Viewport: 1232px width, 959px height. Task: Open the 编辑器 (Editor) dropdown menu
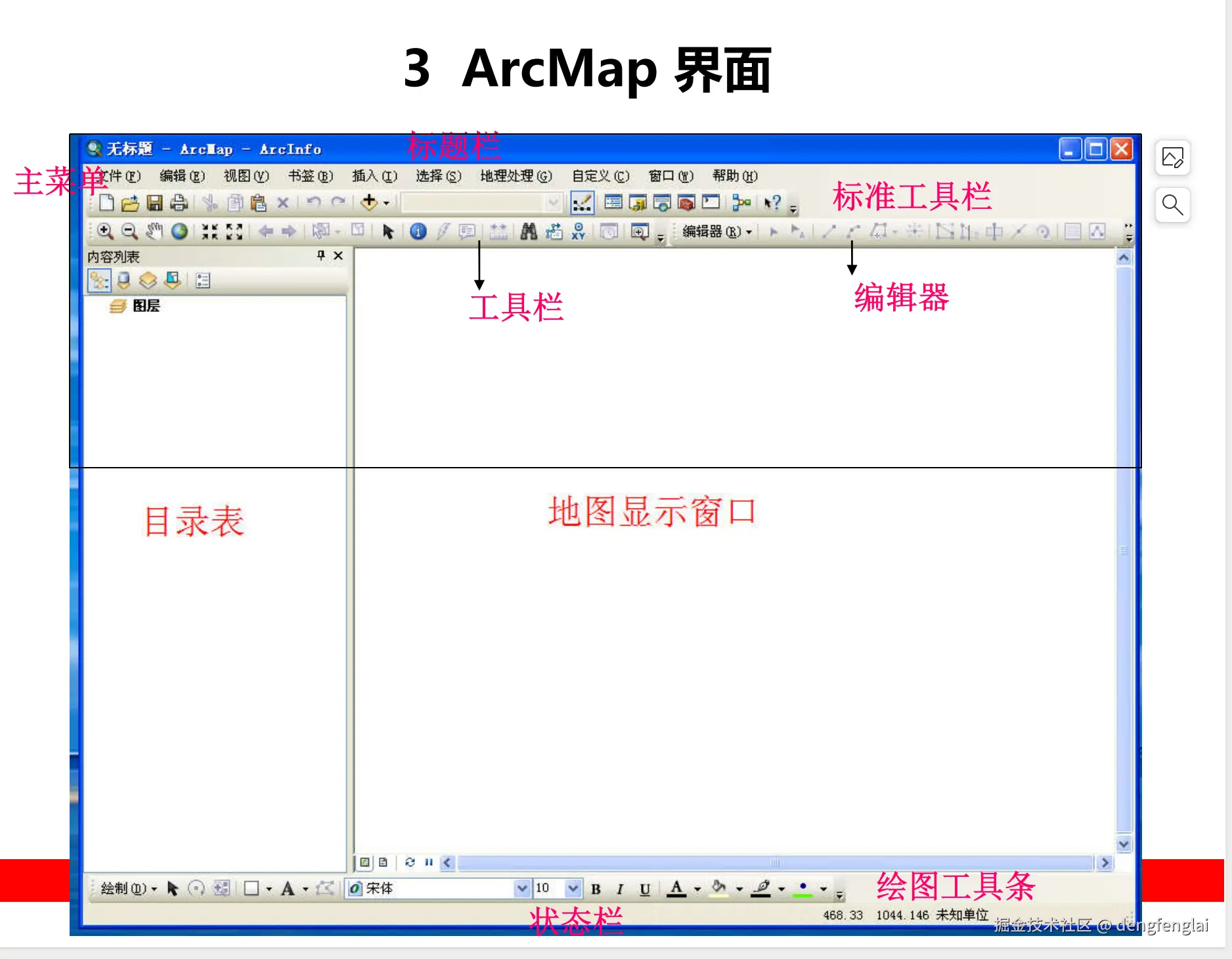coord(716,231)
